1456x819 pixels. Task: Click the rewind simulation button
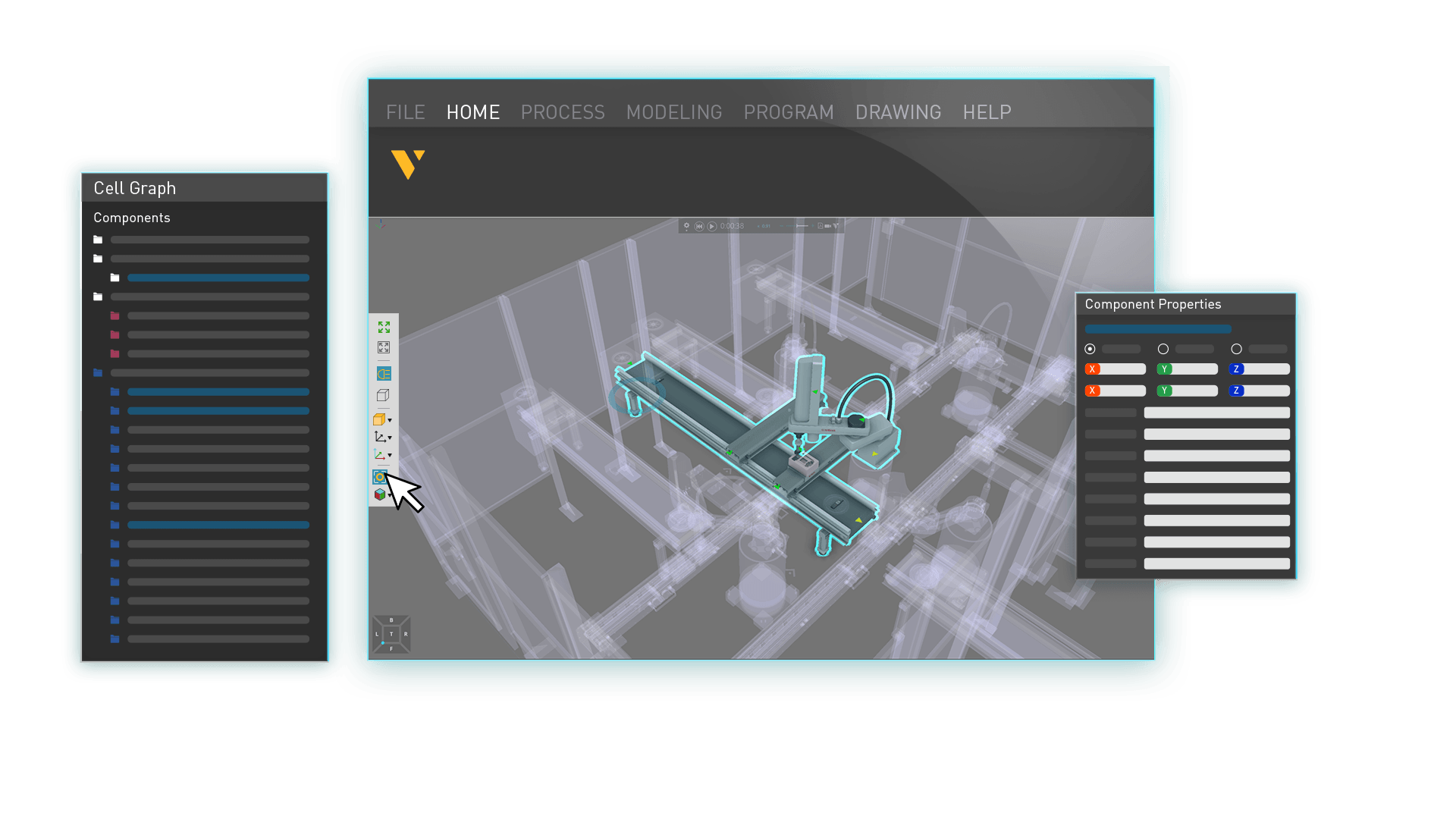(x=699, y=225)
